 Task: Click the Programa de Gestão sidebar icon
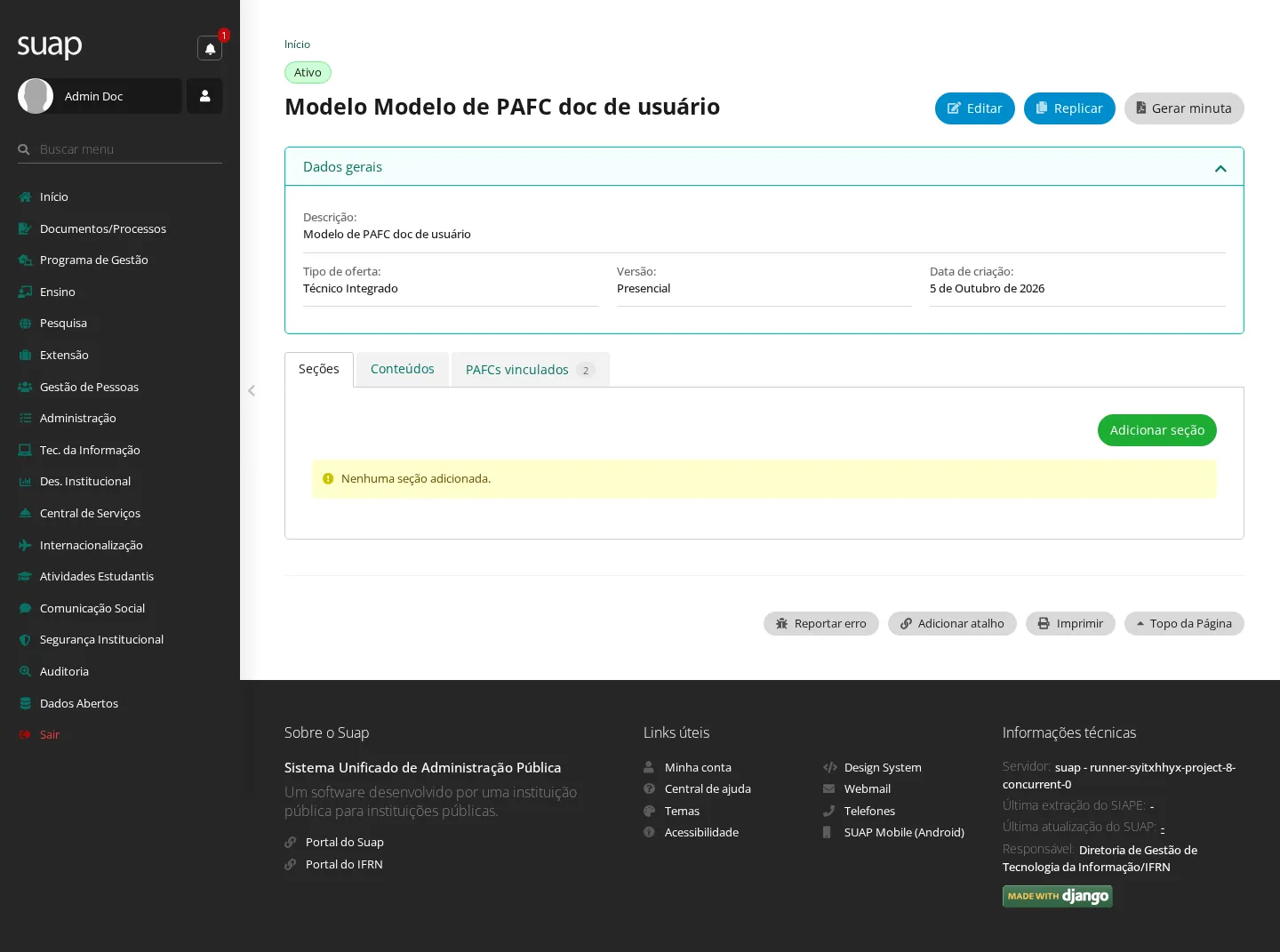[25, 260]
